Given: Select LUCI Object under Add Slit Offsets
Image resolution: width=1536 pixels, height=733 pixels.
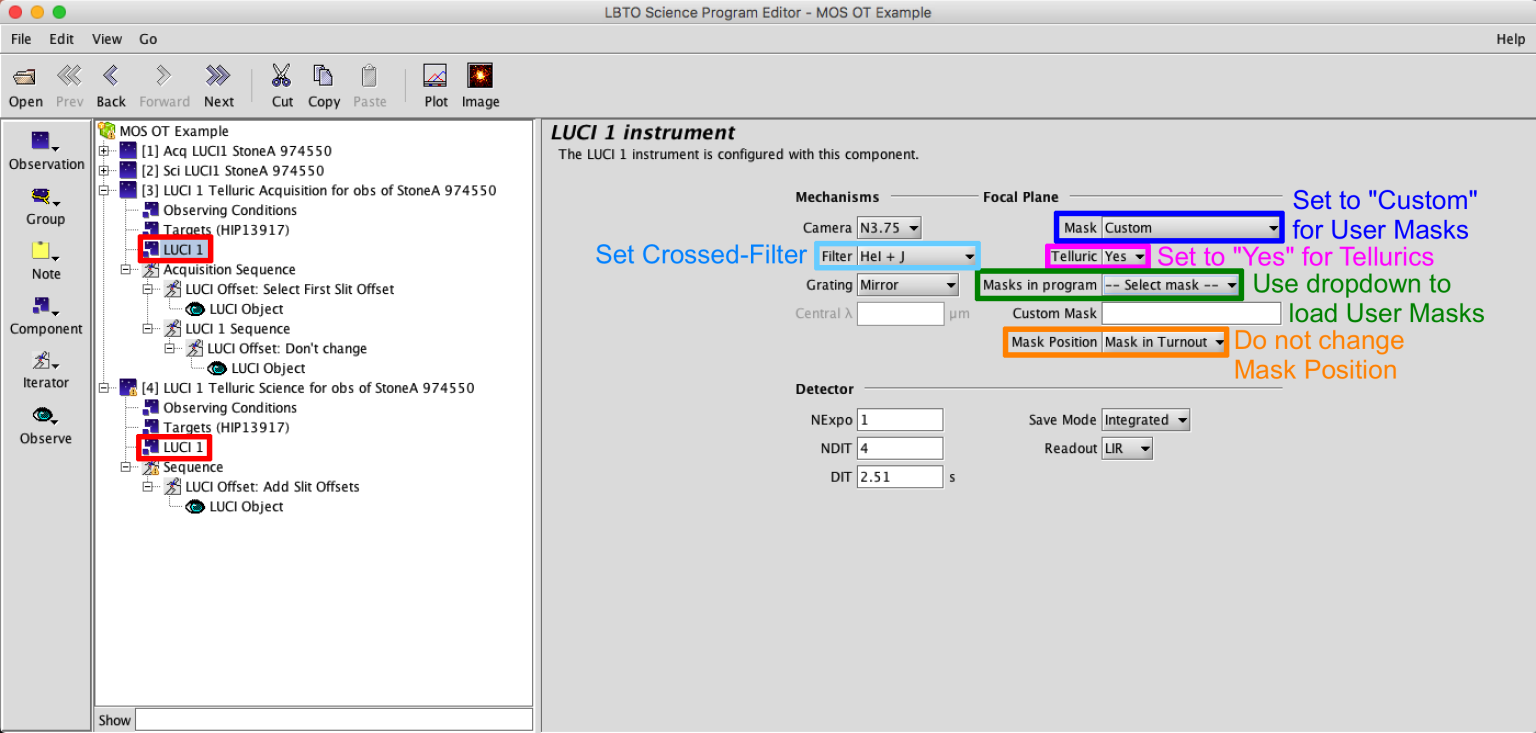Looking at the screenshot, I should 246,507.
